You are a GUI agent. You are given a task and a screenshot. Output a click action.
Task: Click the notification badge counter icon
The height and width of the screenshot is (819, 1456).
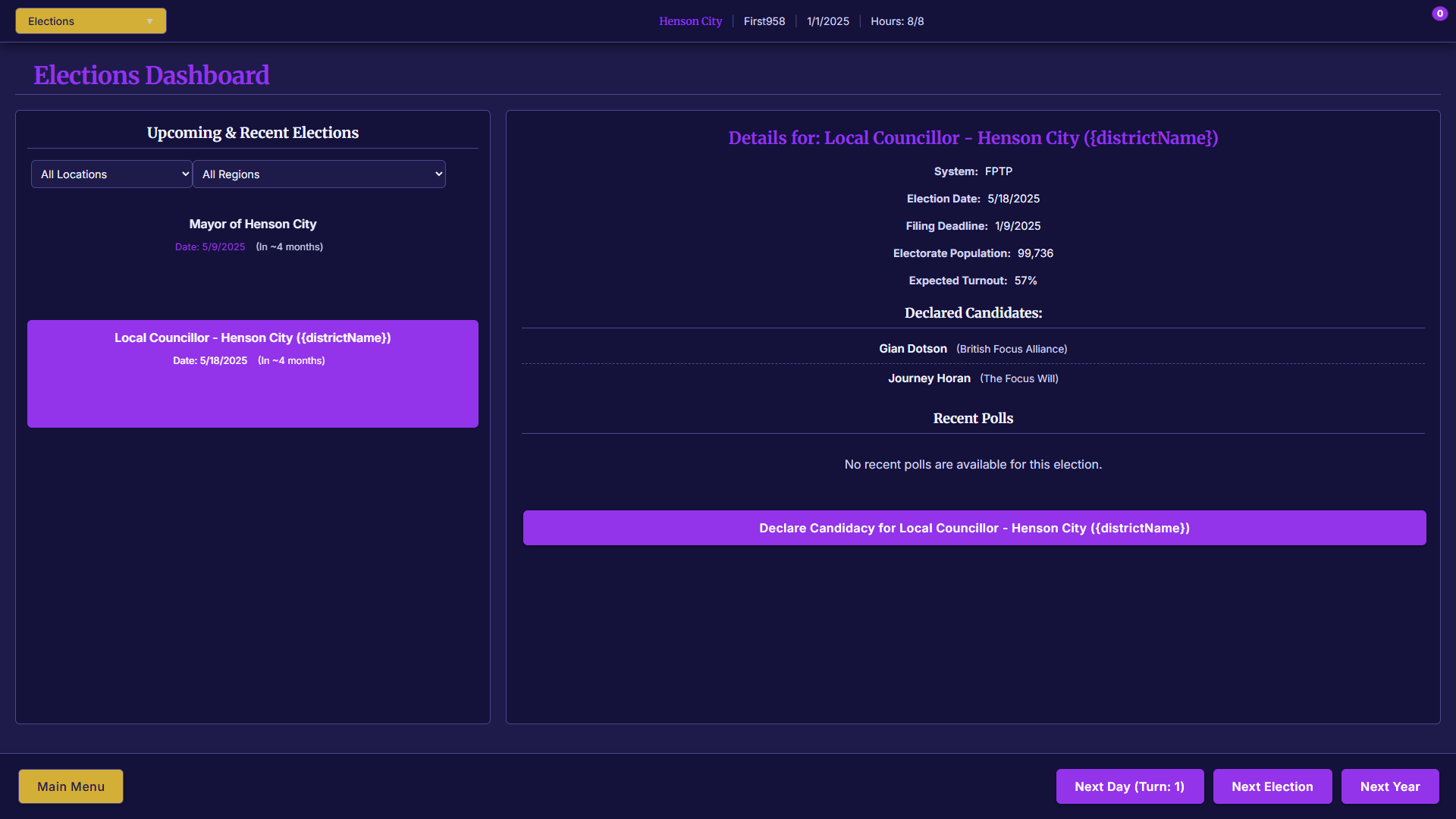point(1439,14)
